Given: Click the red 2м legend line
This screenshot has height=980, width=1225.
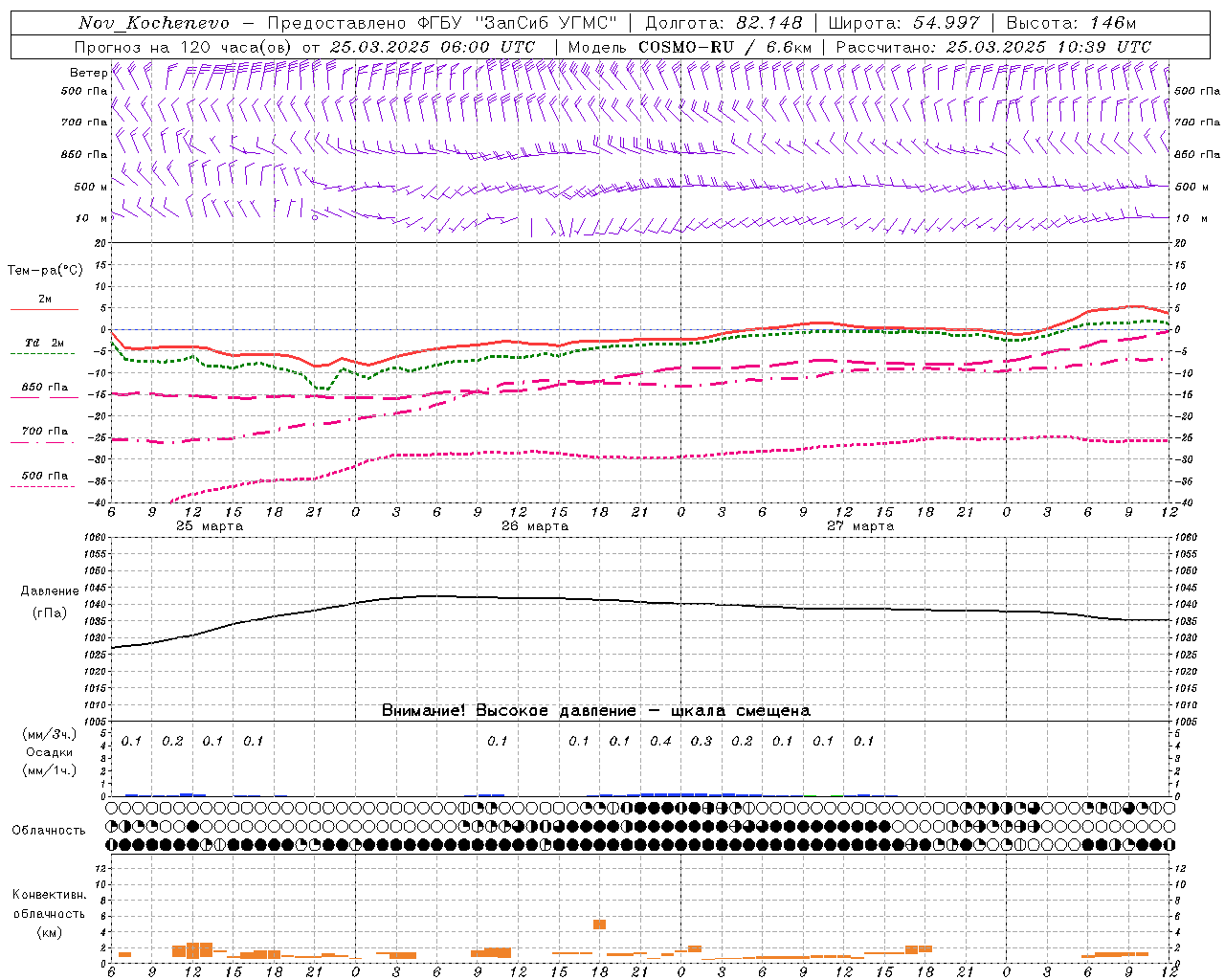Looking at the screenshot, I should click(x=44, y=309).
